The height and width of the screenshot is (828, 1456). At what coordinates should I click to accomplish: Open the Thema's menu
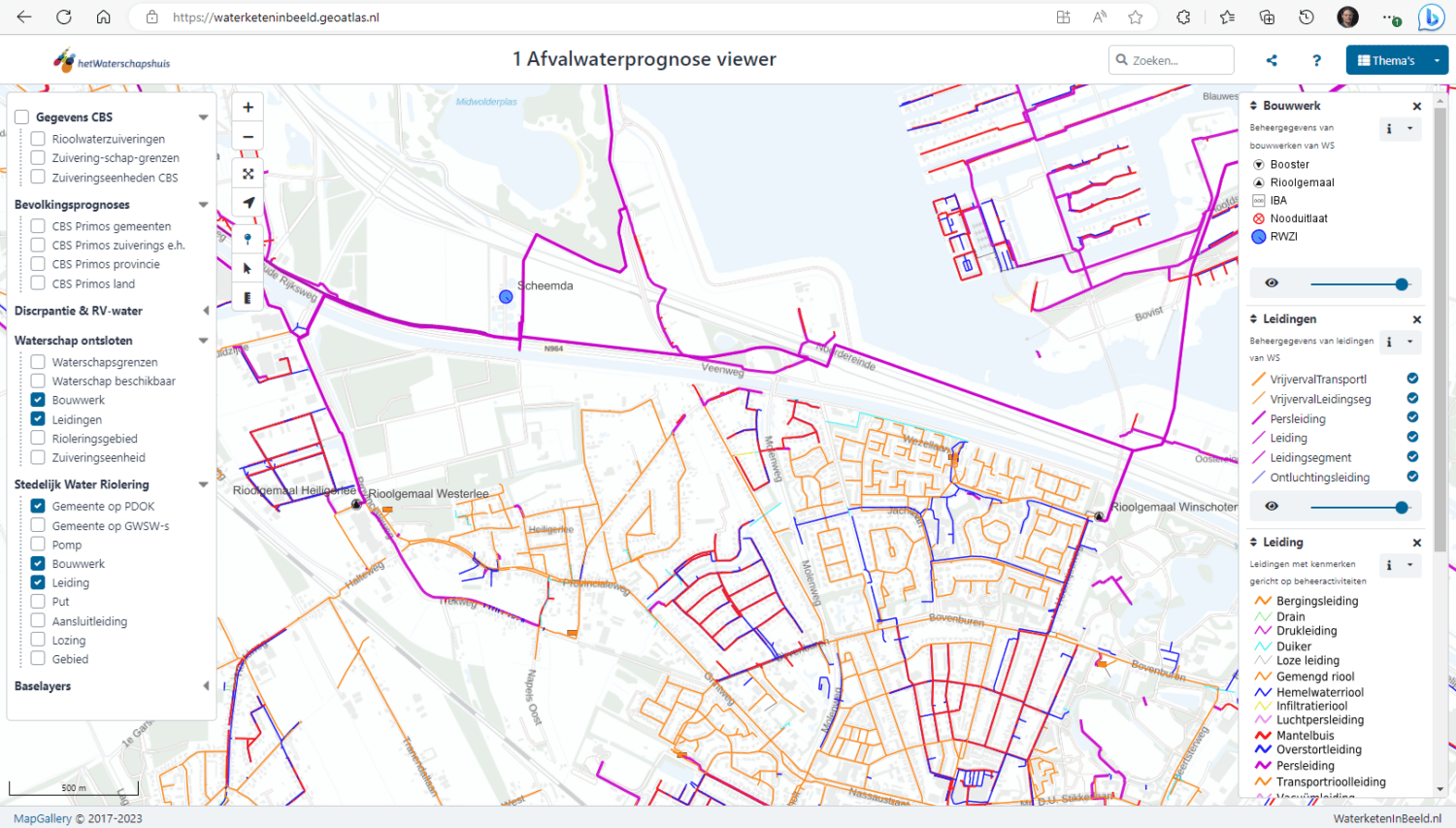click(x=1396, y=59)
